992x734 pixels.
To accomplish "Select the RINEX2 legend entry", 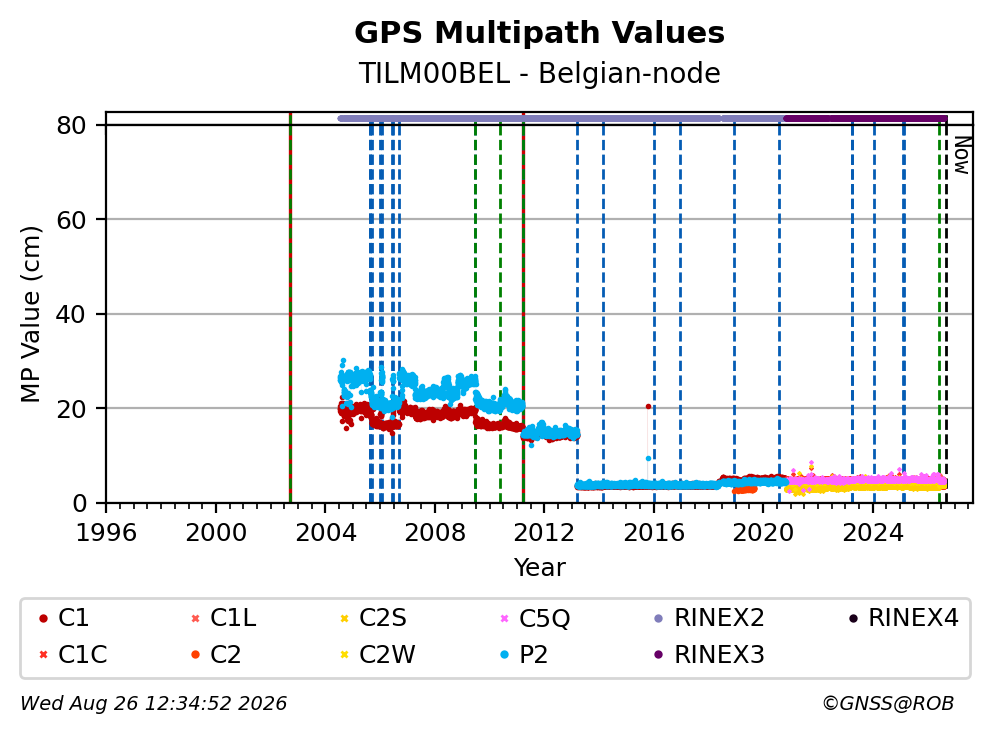I will point(709,618).
